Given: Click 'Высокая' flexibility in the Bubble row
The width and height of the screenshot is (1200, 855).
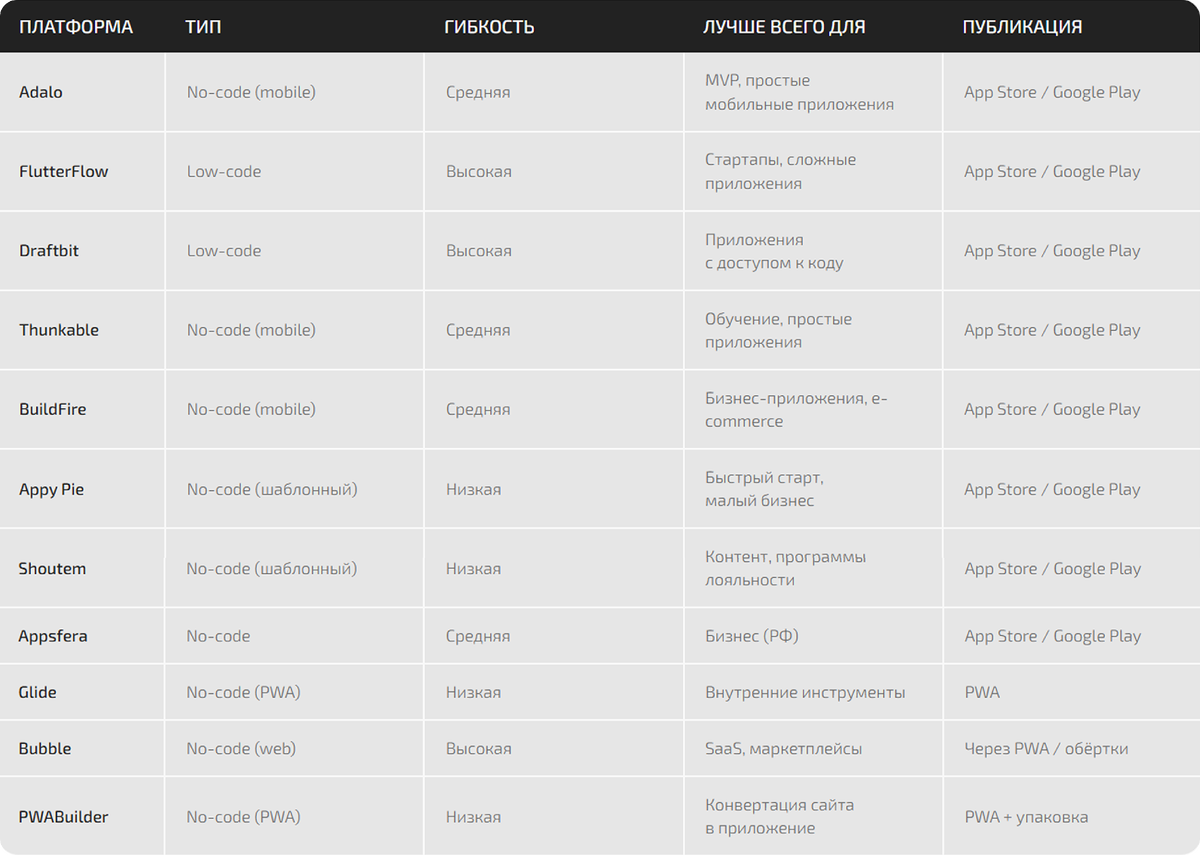Looking at the screenshot, I should (x=479, y=748).
